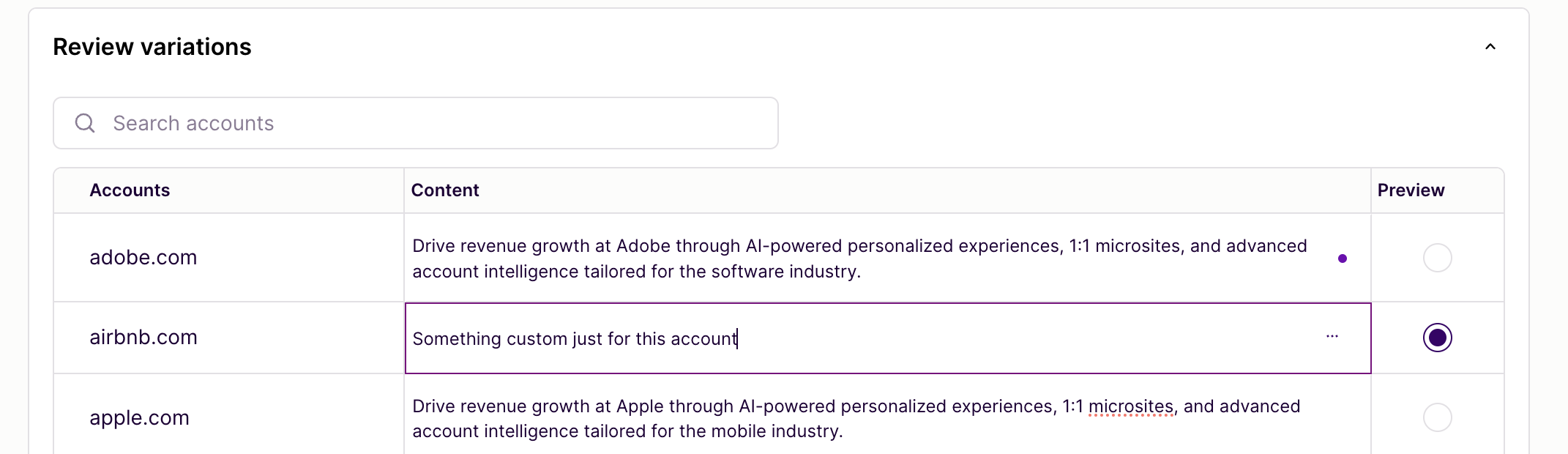Viewport: 1568px width, 454px height.
Task: Click the search magnifier icon
Action: click(85, 123)
